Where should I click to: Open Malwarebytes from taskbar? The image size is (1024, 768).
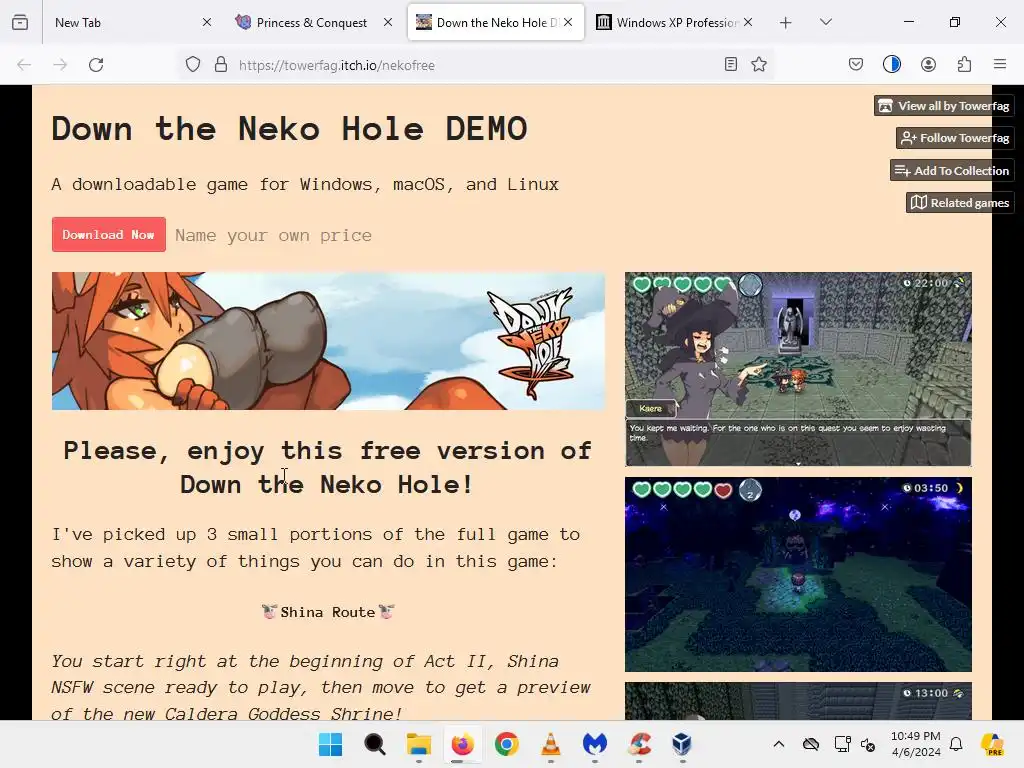tap(594, 744)
